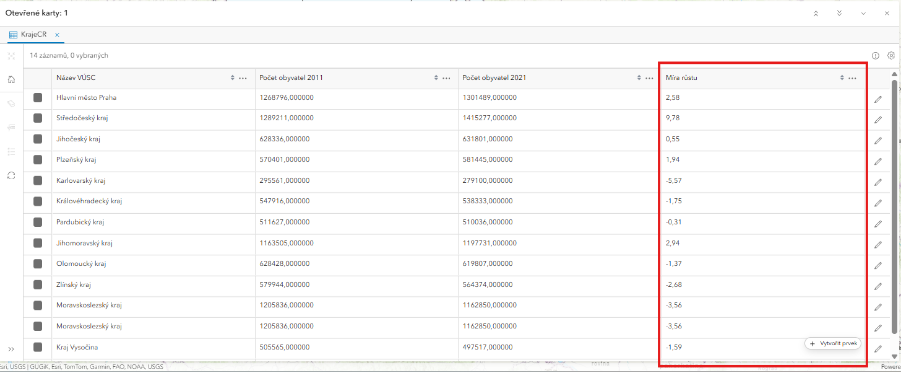Image resolution: width=901 pixels, height=372 pixels.
Task: Edit the Plzeňský kraj row with its pencil icon
Action: coord(877,161)
